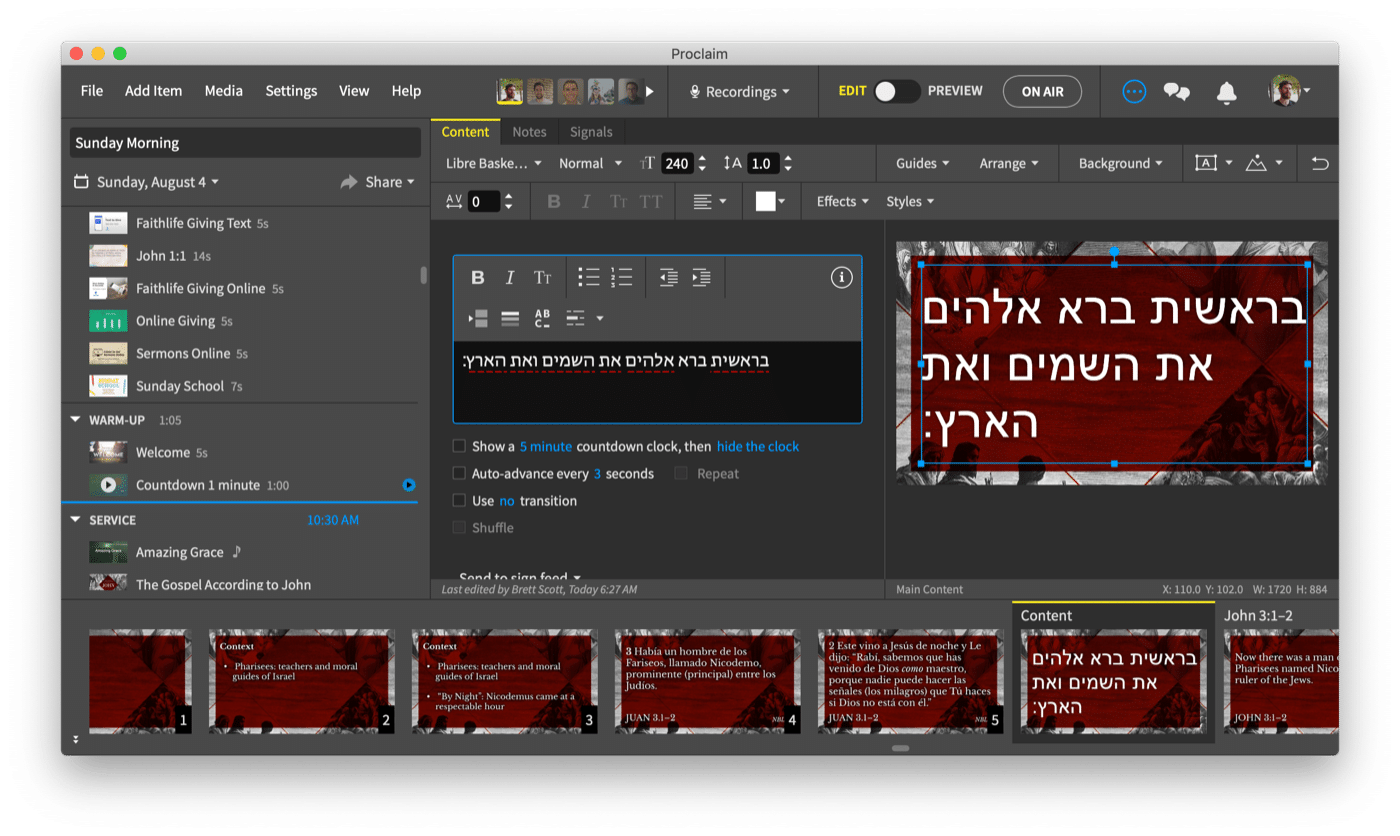
Task: Check the Shuffle checkbox
Action: [x=459, y=527]
